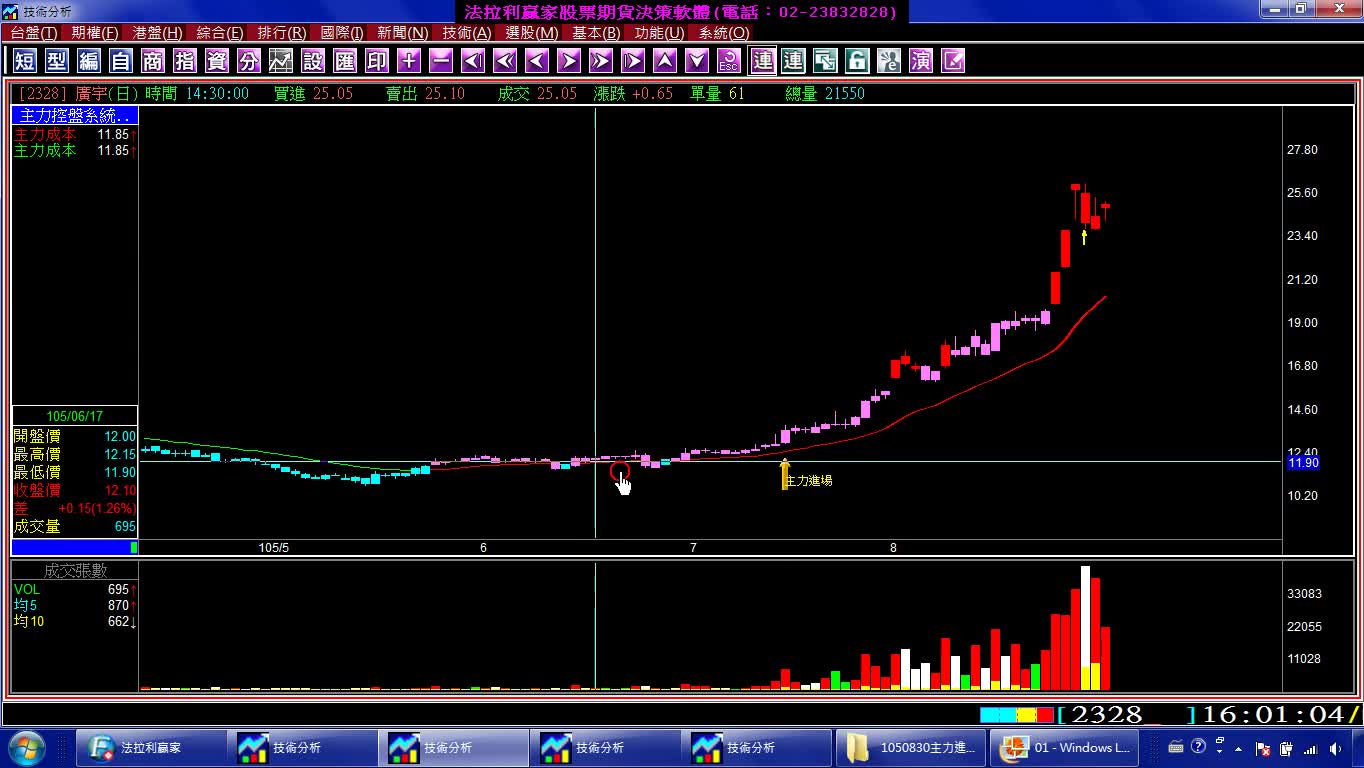Click the window arrangement toolbar icon

click(x=825, y=61)
